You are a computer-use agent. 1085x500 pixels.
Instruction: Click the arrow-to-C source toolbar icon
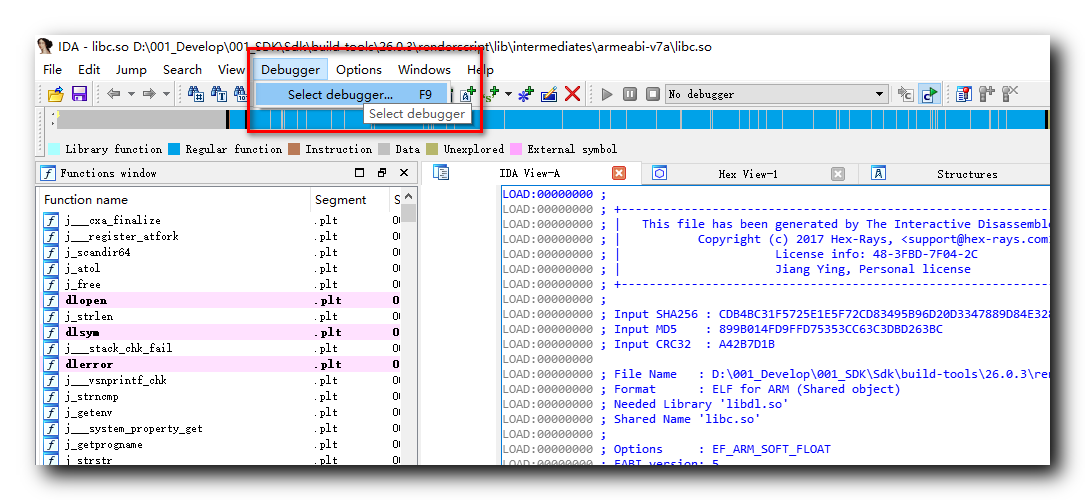tap(906, 94)
